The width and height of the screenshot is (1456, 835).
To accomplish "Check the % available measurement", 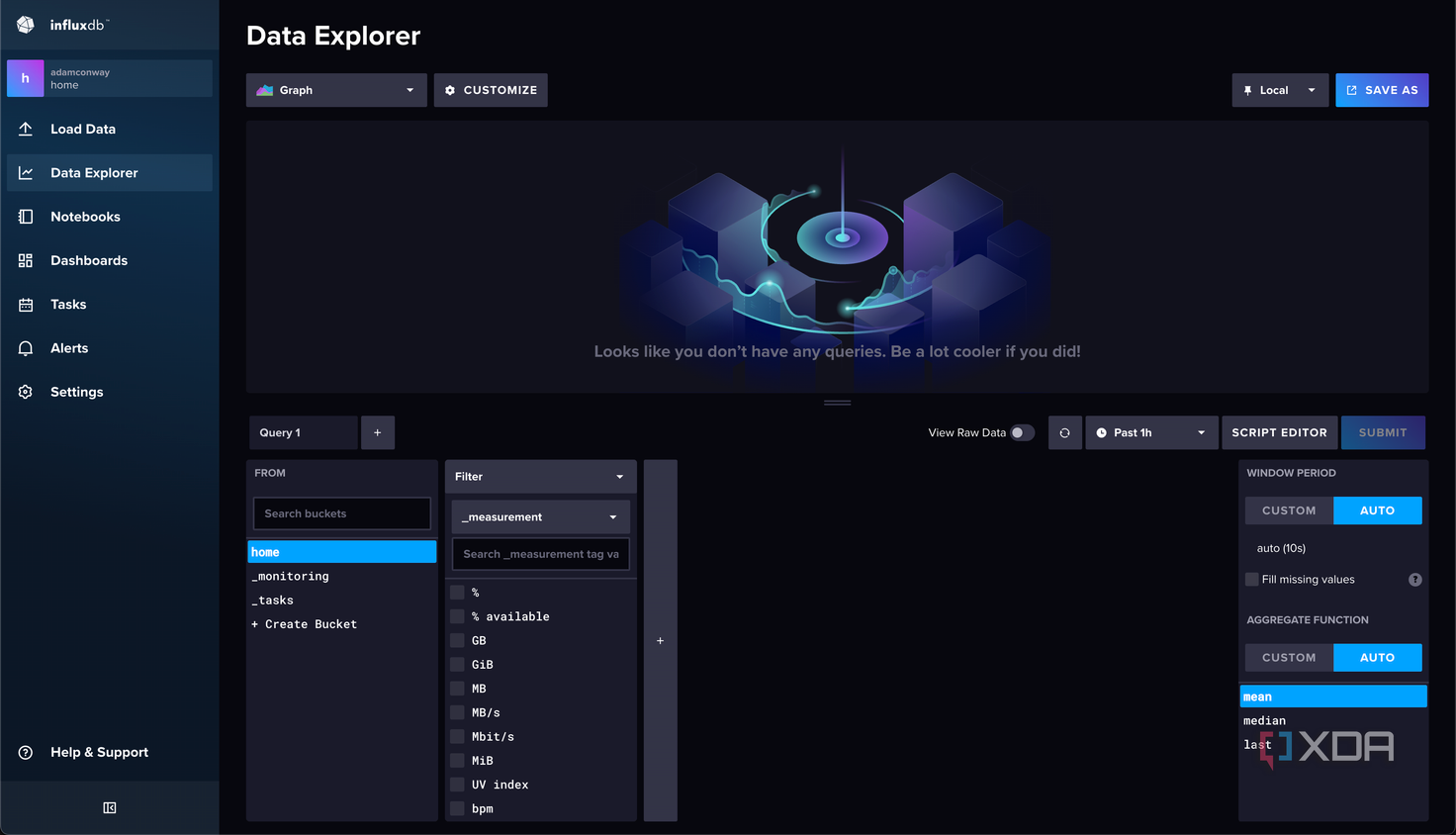I will click(x=457, y=616).
